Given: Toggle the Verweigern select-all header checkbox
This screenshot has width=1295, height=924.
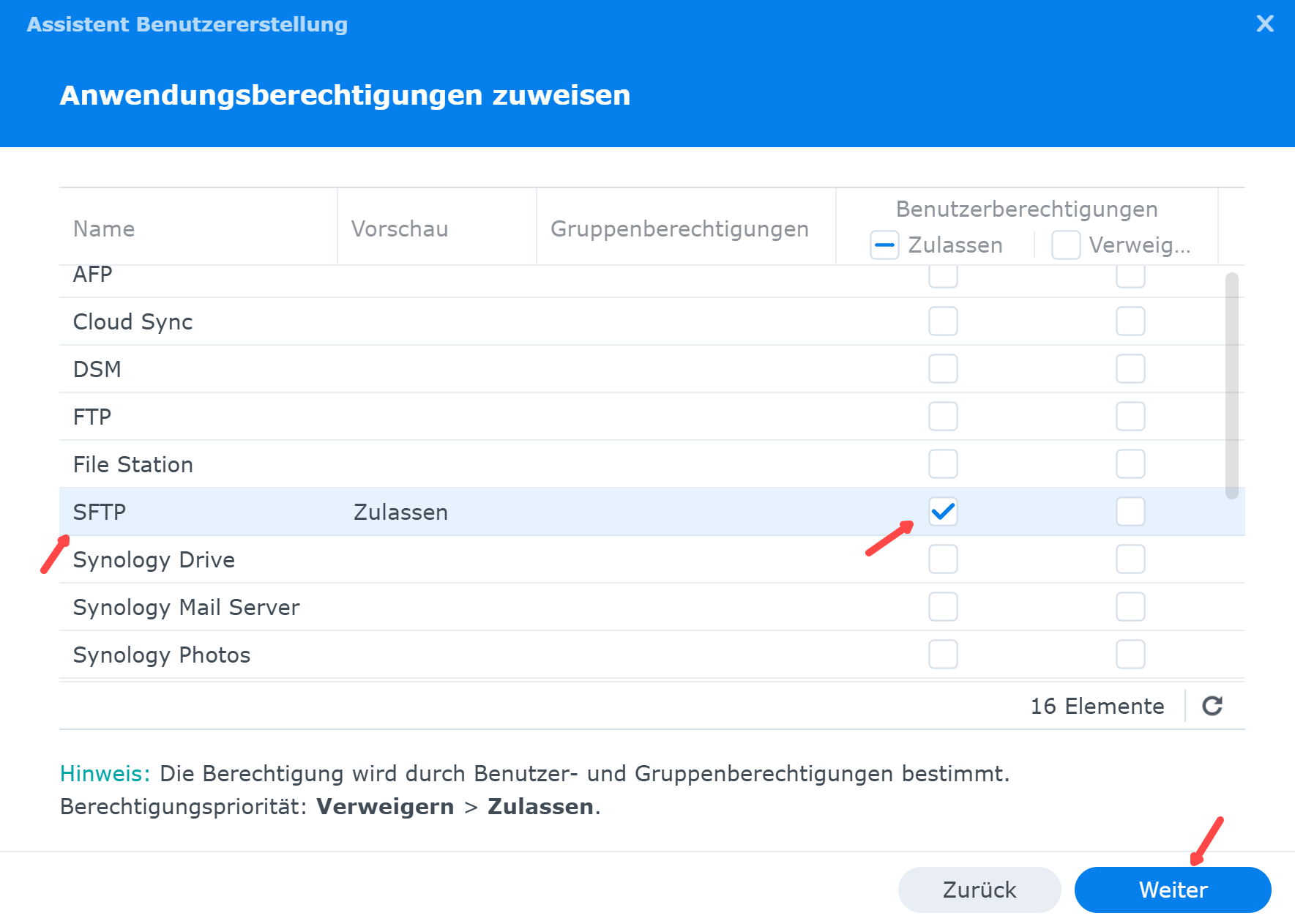Looking at the screenshot, I should 1065,245.
